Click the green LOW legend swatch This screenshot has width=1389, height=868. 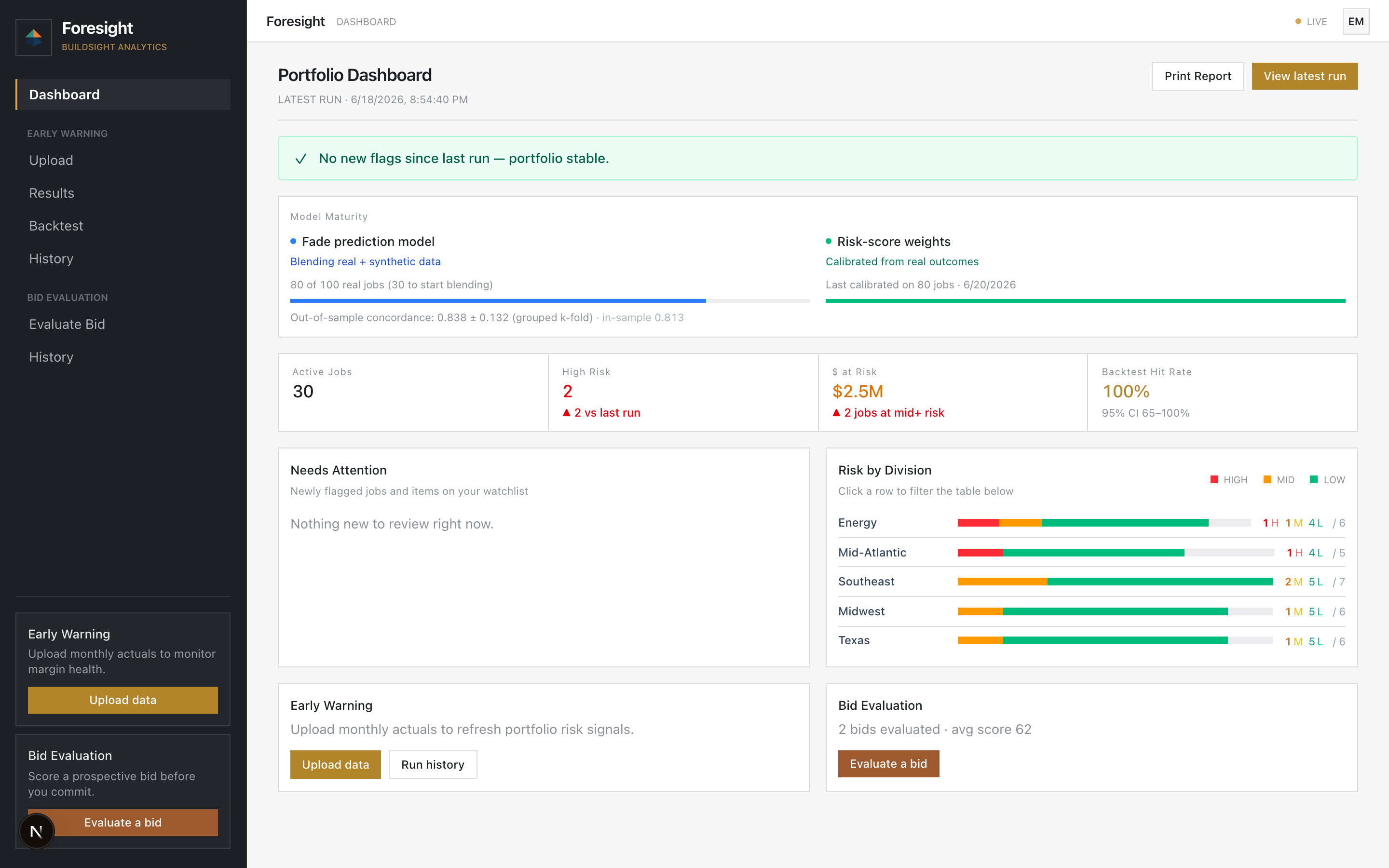pos(1314,479)
